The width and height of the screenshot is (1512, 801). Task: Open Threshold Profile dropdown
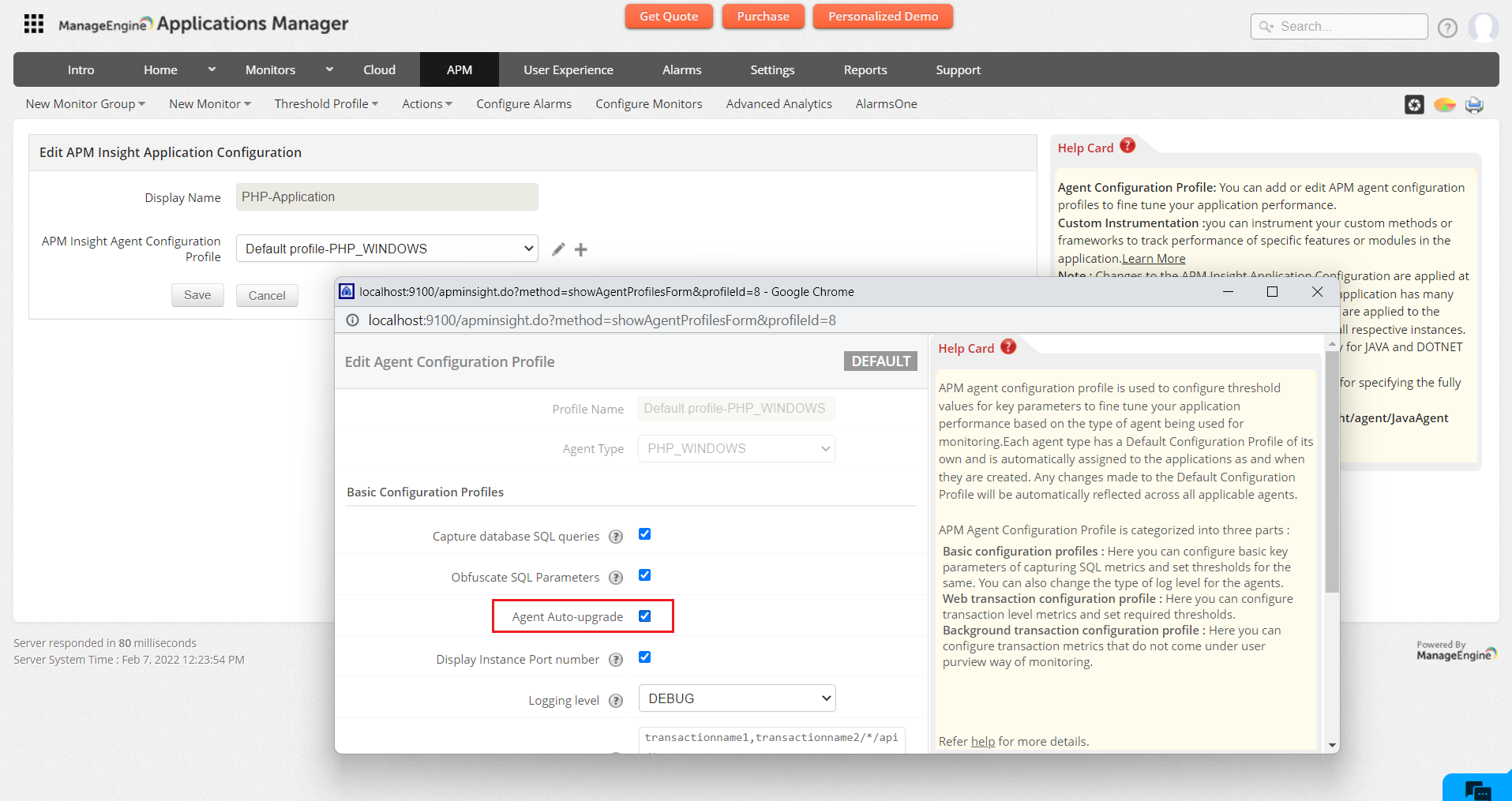[327, 104]
